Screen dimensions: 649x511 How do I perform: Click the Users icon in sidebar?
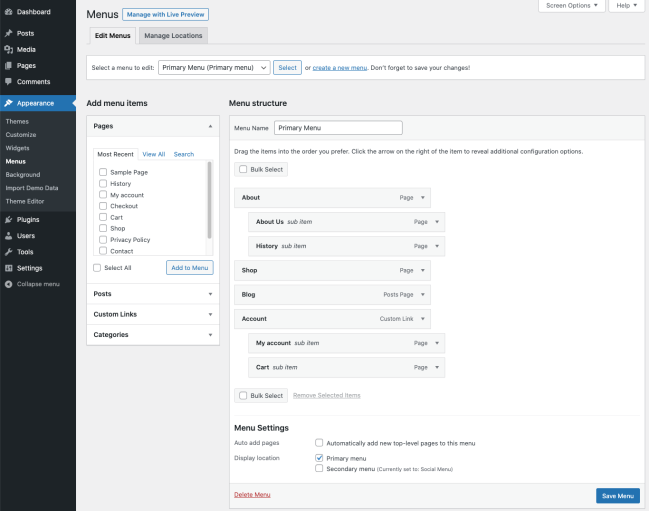9,236
